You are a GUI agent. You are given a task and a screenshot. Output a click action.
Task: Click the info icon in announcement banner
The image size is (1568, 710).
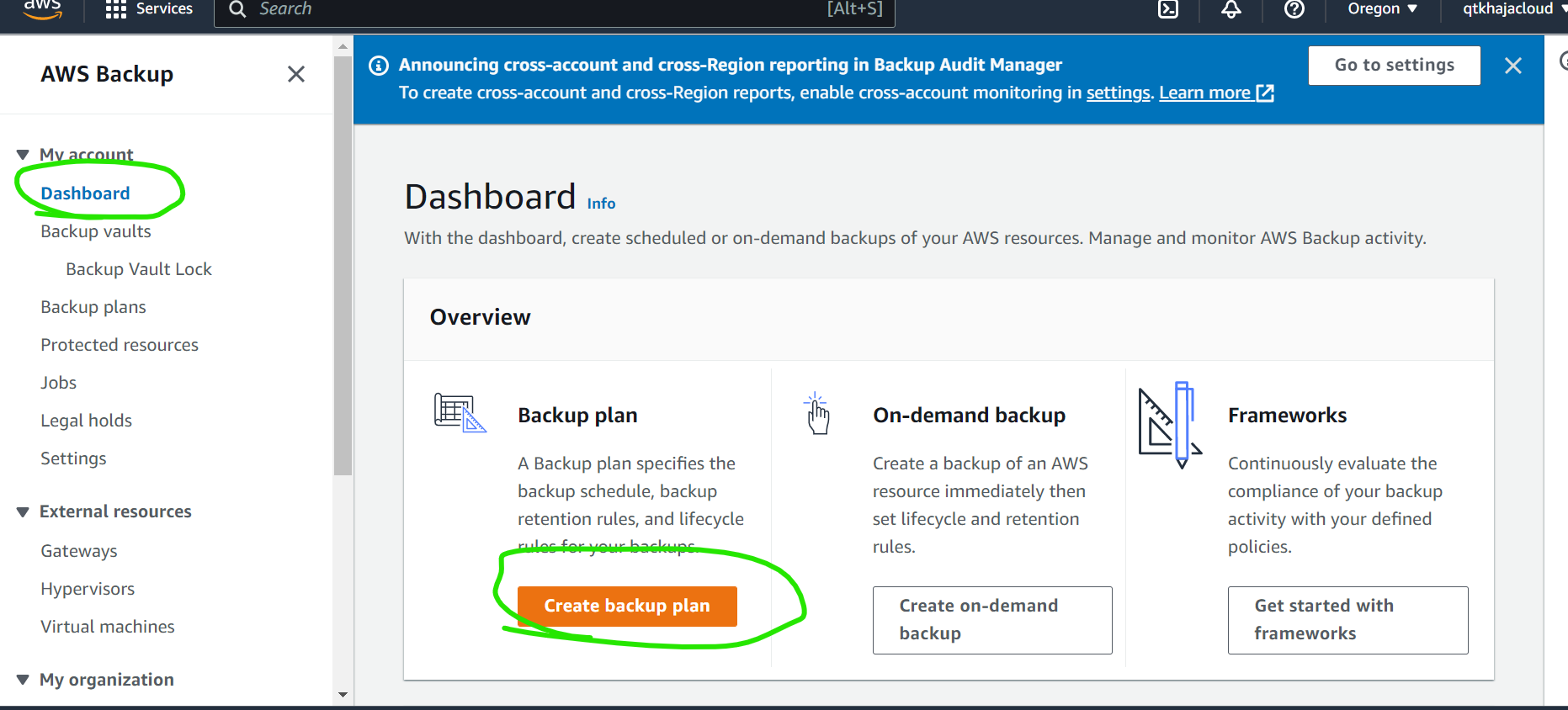(379, 65)
